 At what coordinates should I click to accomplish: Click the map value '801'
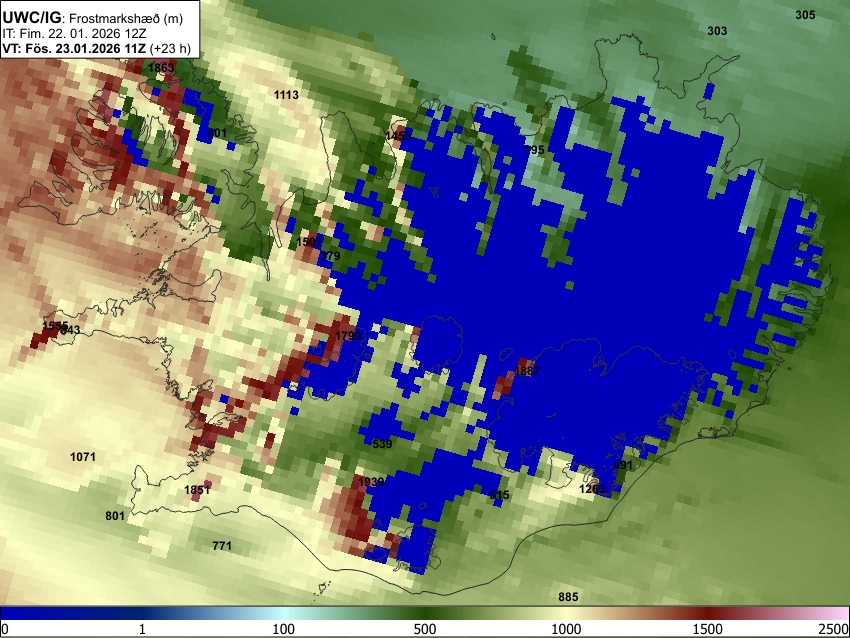click(x=115, y=515)
